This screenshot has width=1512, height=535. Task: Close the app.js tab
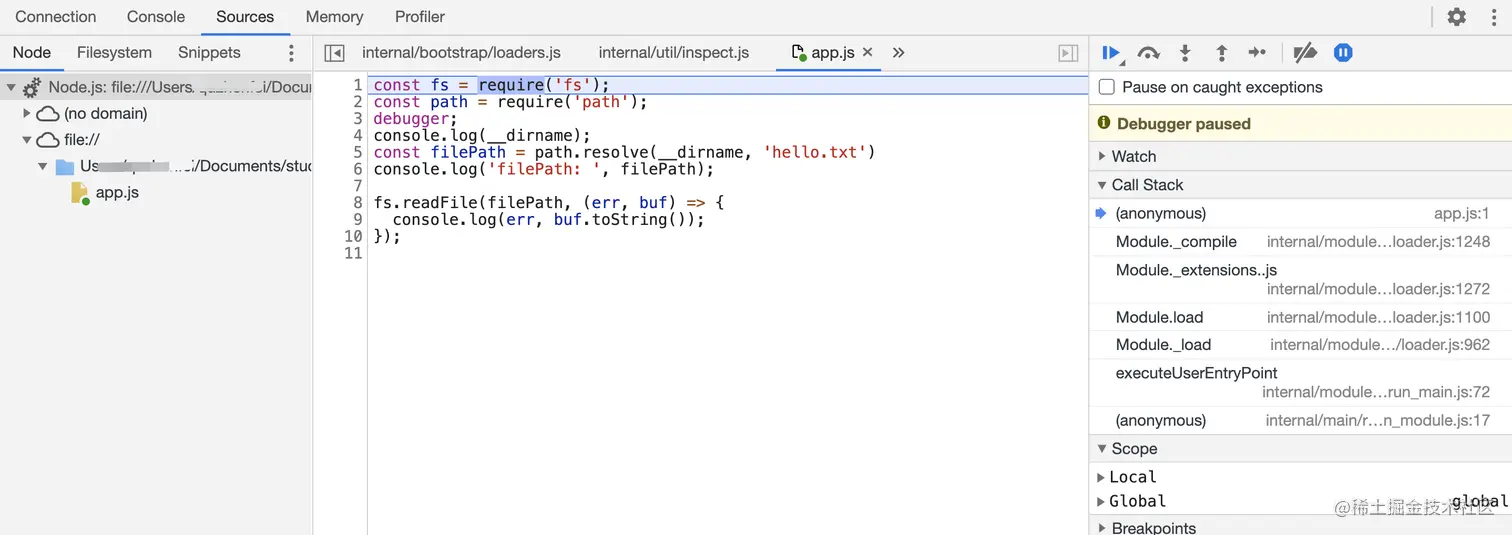(867, 52)
